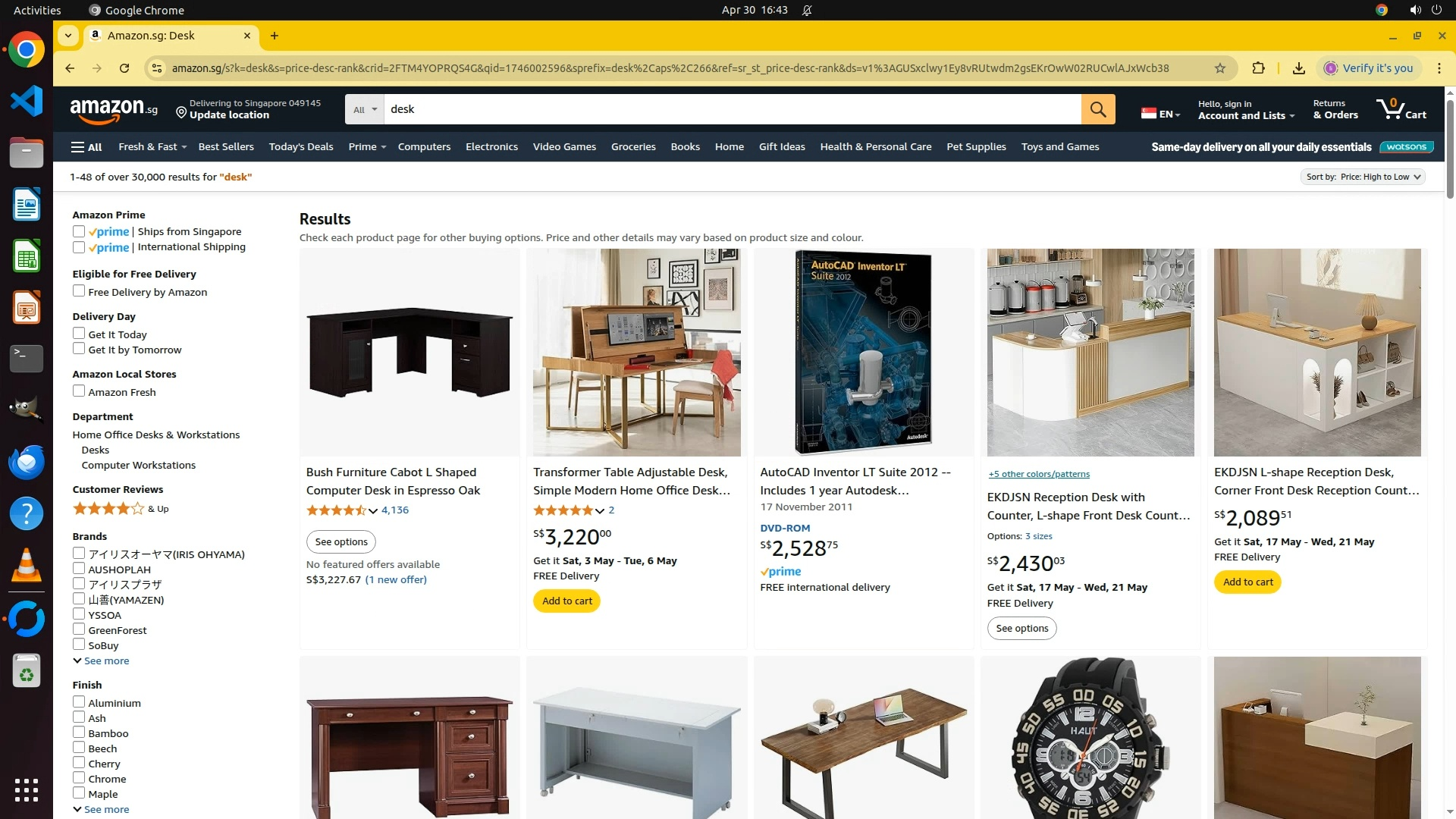Open the Chrome downloads icon
This screenshot has height=819, width=1456.
click(1298, 68)
